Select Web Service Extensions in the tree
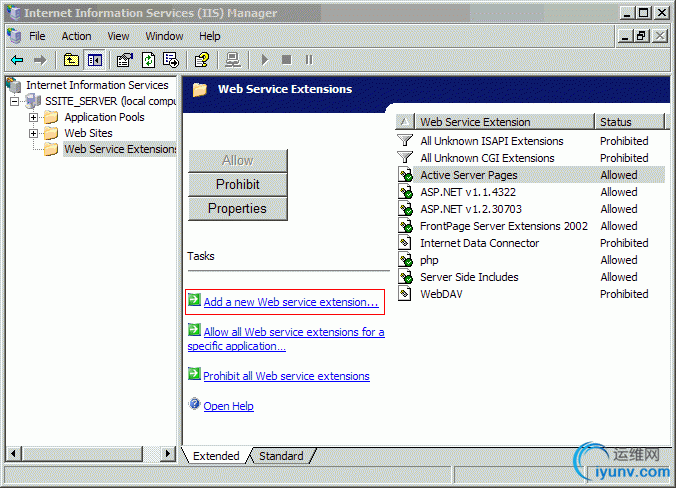This screenshot has height=488, width=676. click(120, 149)
